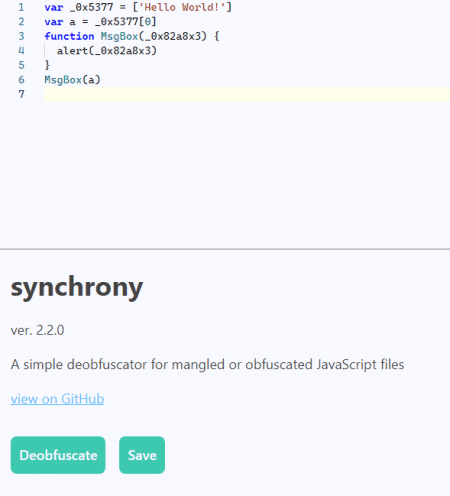450x496 pixels.
Task: Place cursor on empty line 7 in editor
Action: coord(247,94)
